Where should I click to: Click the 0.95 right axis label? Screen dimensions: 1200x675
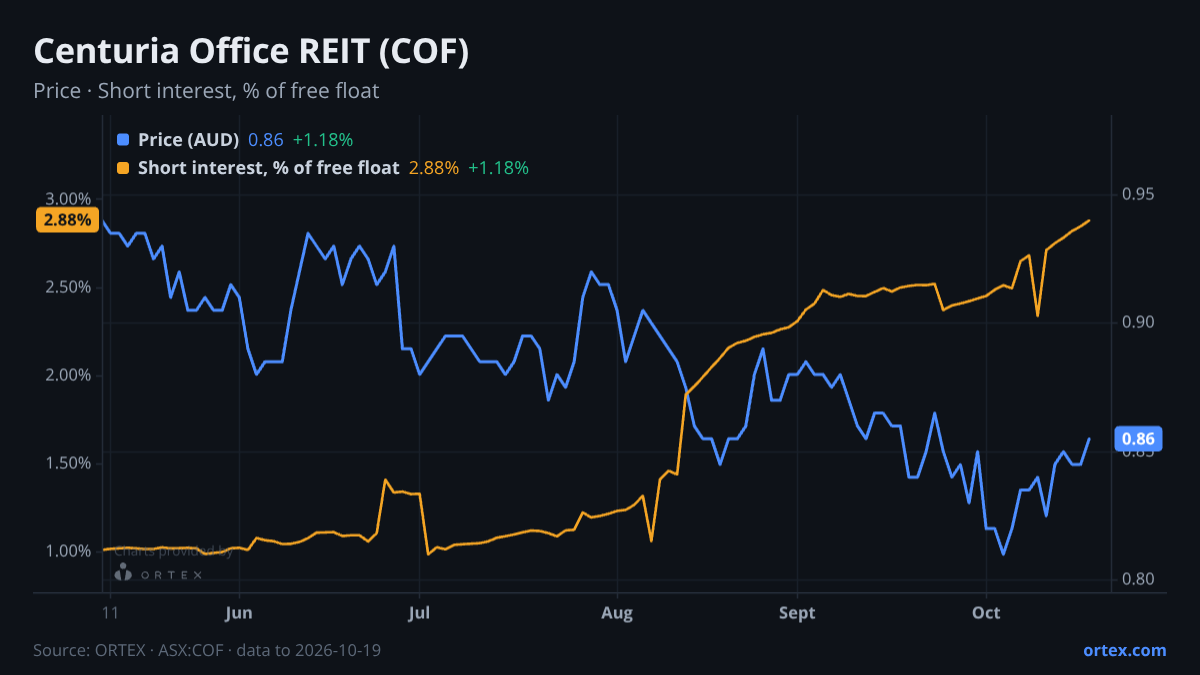click(x=1139, y=193)
